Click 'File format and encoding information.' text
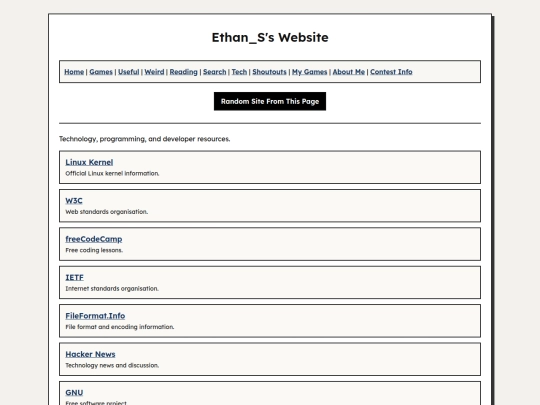 (x=120, y=327)
